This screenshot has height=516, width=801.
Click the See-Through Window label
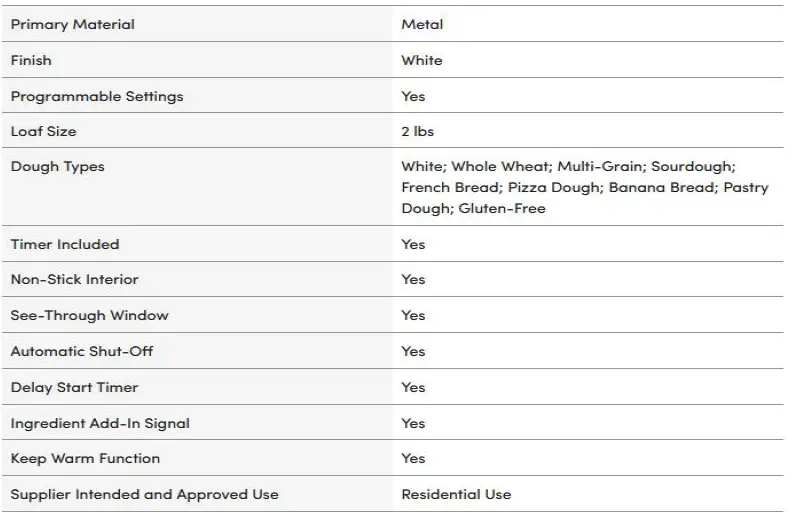click(90, 315)
